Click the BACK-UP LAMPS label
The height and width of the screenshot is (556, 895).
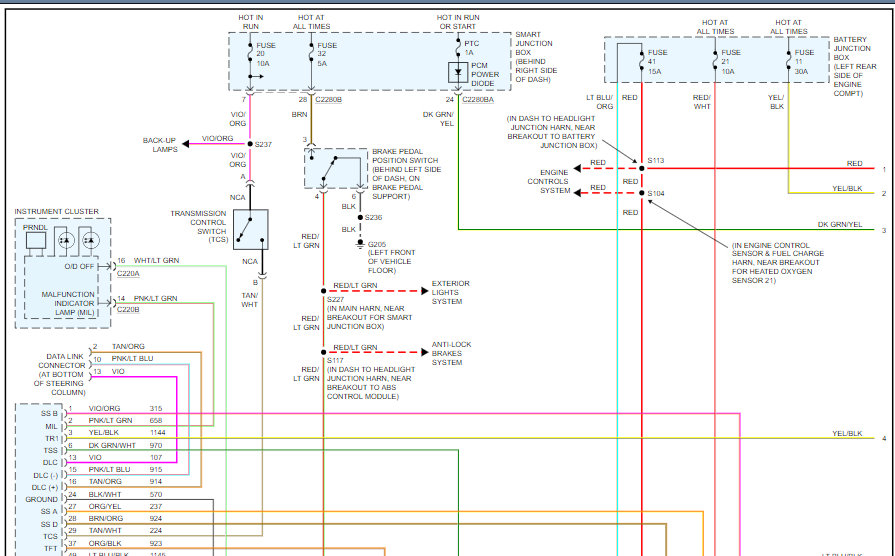pos(160,145)
